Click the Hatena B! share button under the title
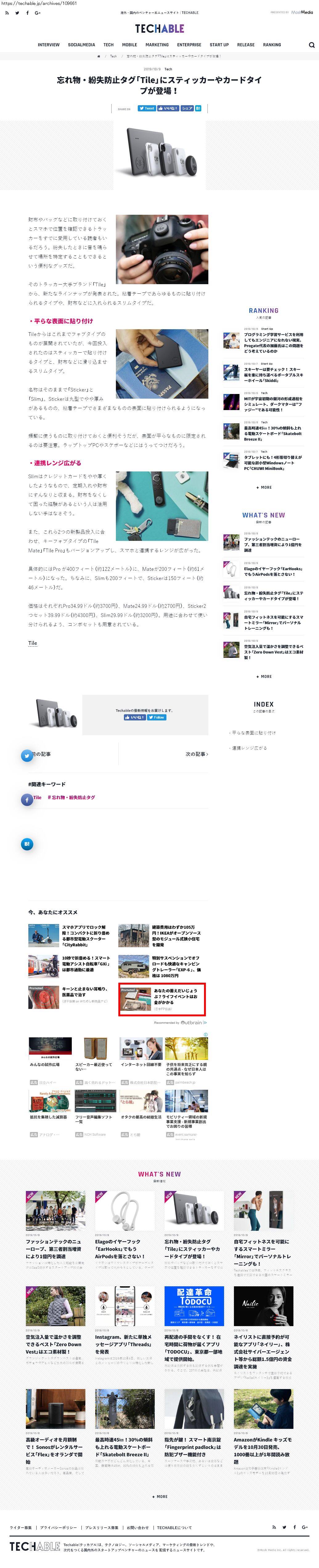 [198, 108]
